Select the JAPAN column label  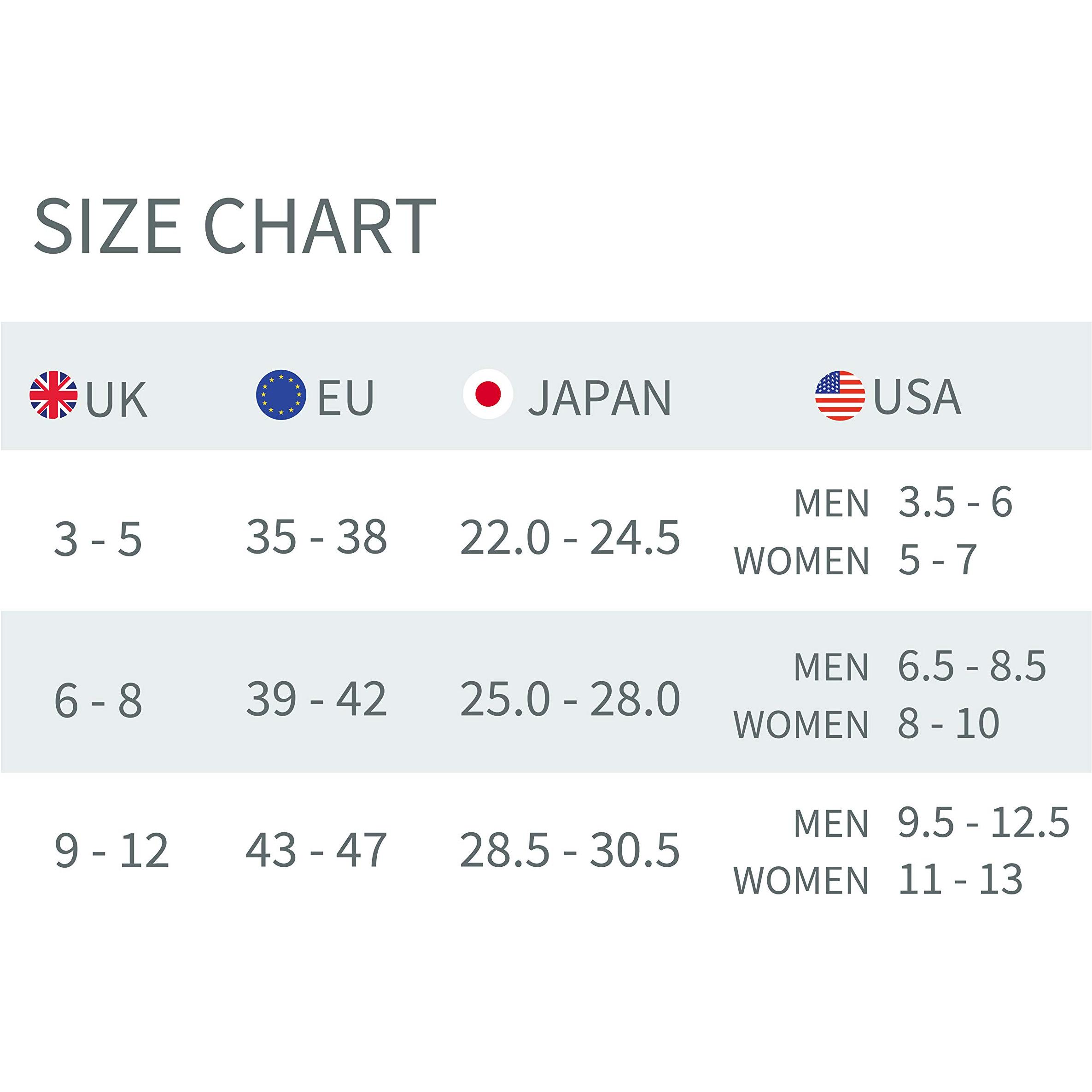(600, 398)
